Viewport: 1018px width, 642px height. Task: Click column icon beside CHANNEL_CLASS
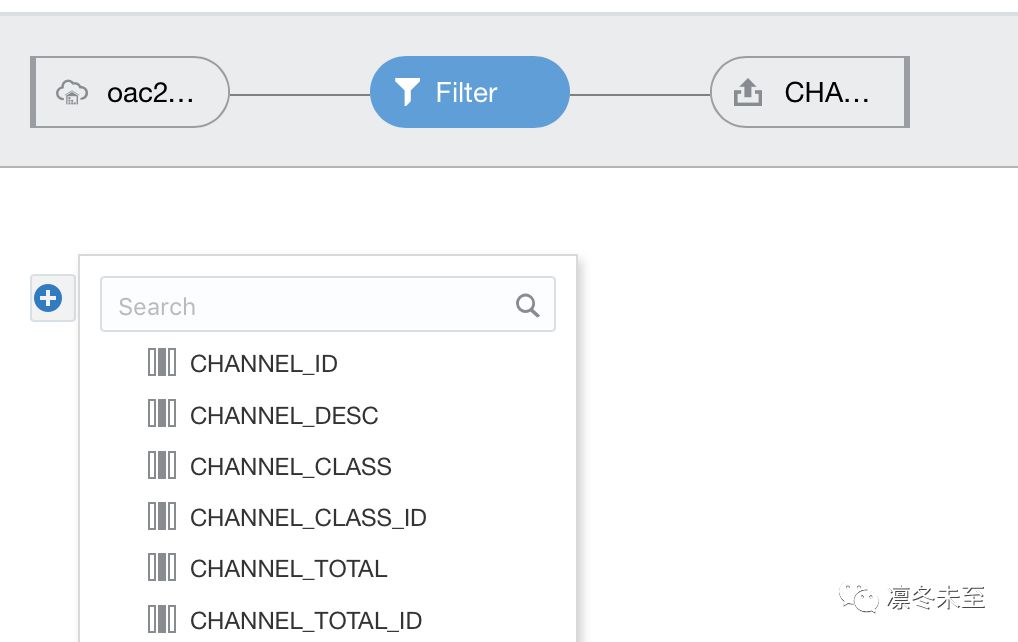161,465
